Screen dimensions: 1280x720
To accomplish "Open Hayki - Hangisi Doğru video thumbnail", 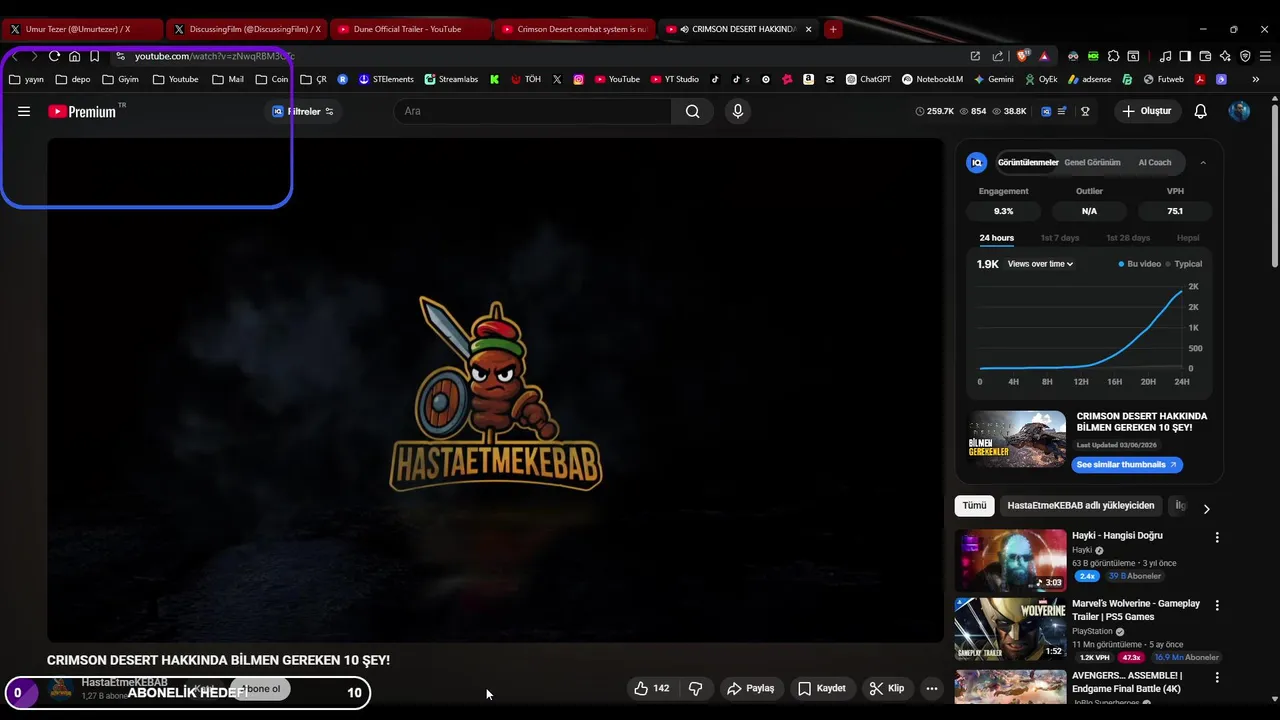I will [x=1010, y=560].
